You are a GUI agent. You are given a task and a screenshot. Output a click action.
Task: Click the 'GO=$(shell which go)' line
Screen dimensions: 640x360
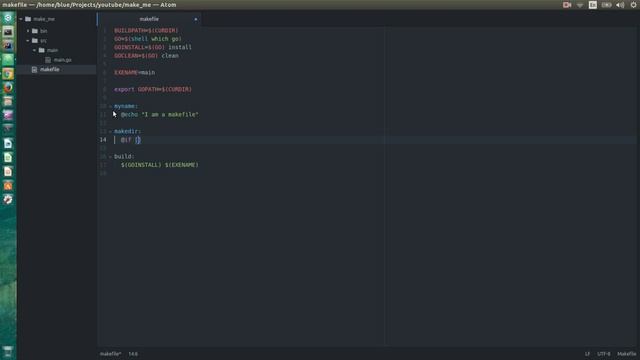148,39
